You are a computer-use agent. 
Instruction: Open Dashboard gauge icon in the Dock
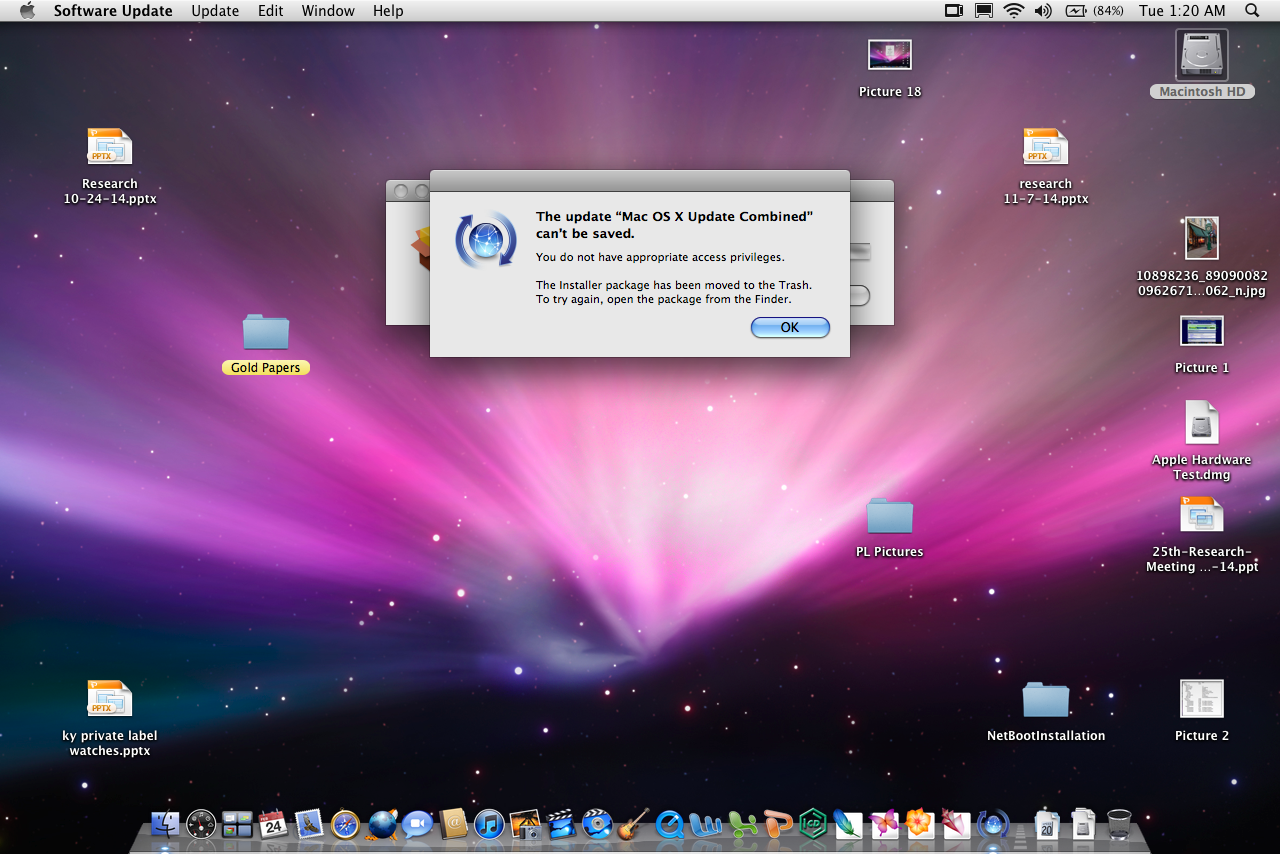tap(201, 824)
